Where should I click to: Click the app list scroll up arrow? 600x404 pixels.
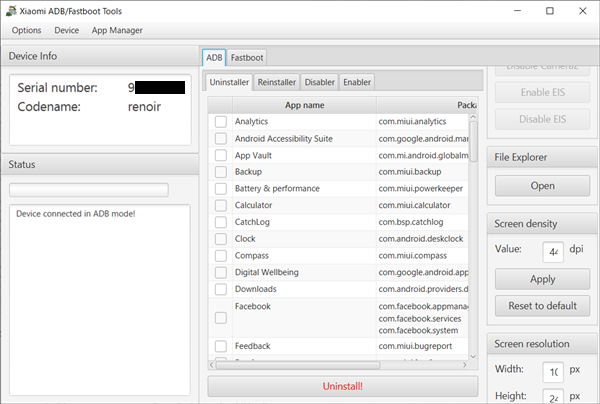coord(473,117)
